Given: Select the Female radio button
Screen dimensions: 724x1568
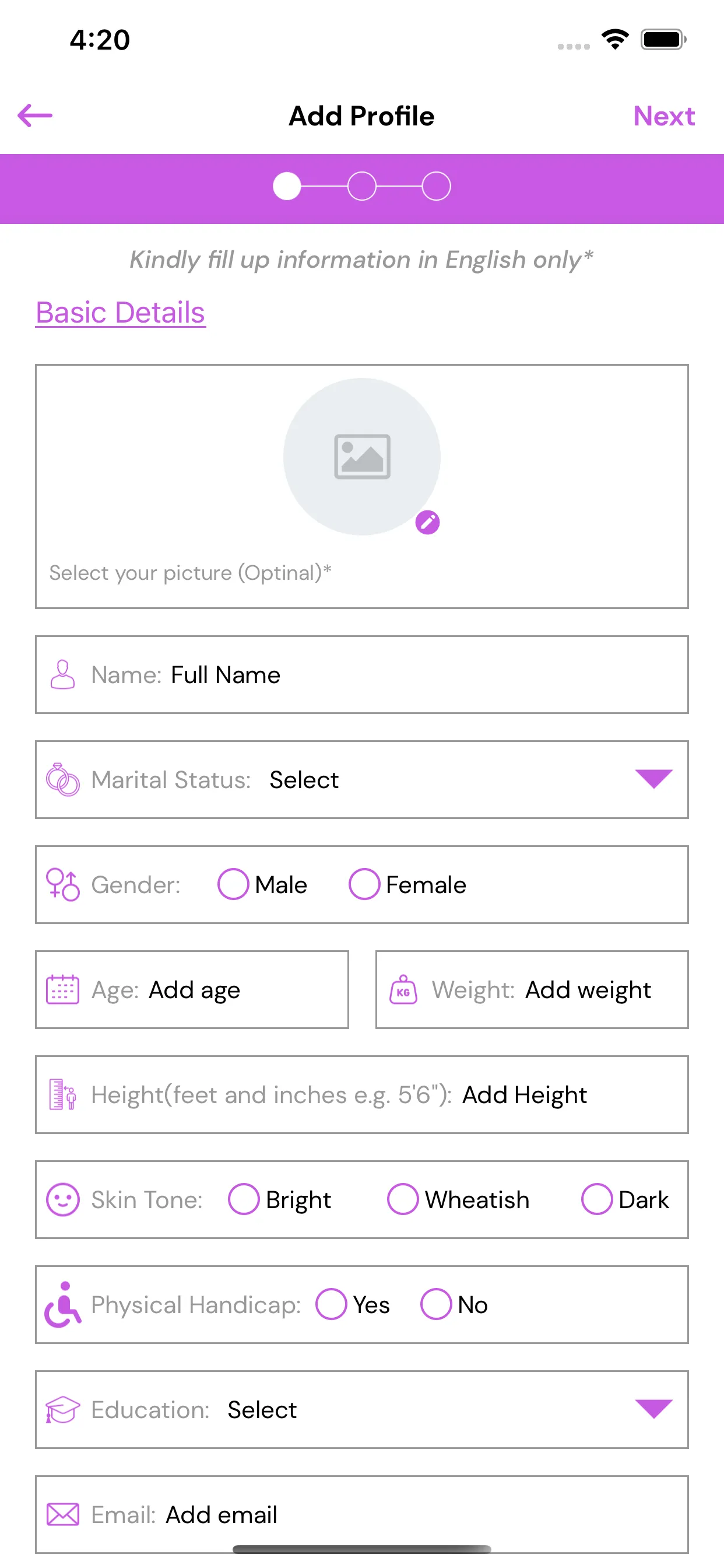Looking at the screenshot, I should [x=364, y=884].
